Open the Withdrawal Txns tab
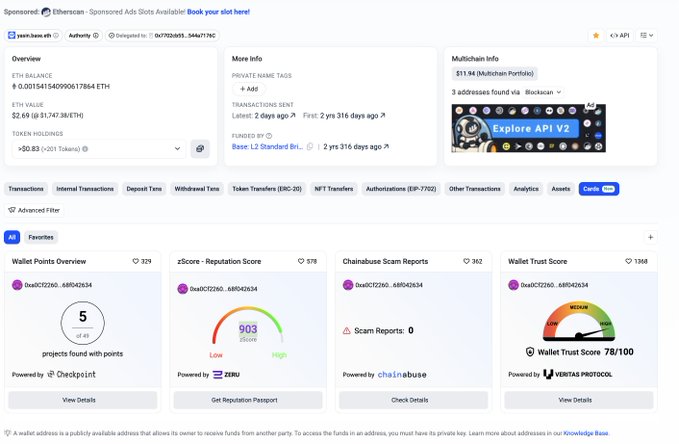The image size is (679, 444). pyautogui.click(x=197, y=189)
